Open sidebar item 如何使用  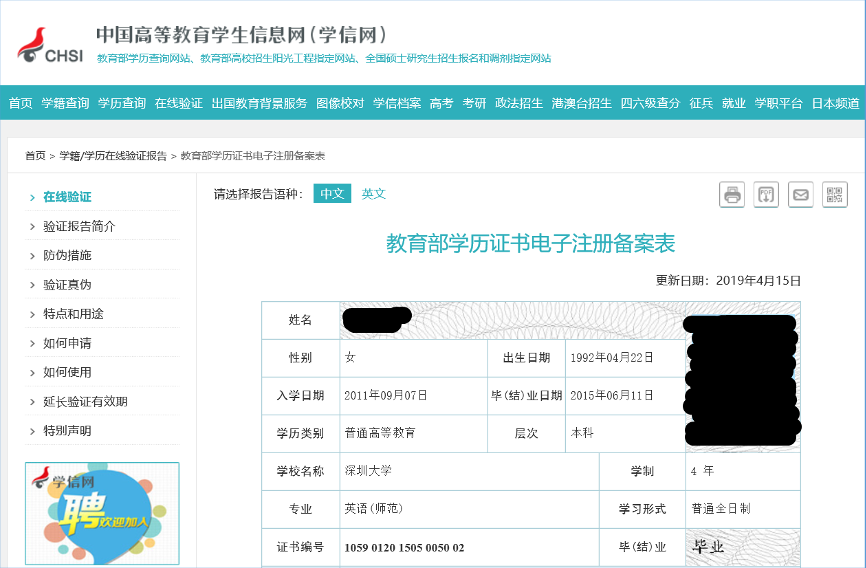[67, 372]
